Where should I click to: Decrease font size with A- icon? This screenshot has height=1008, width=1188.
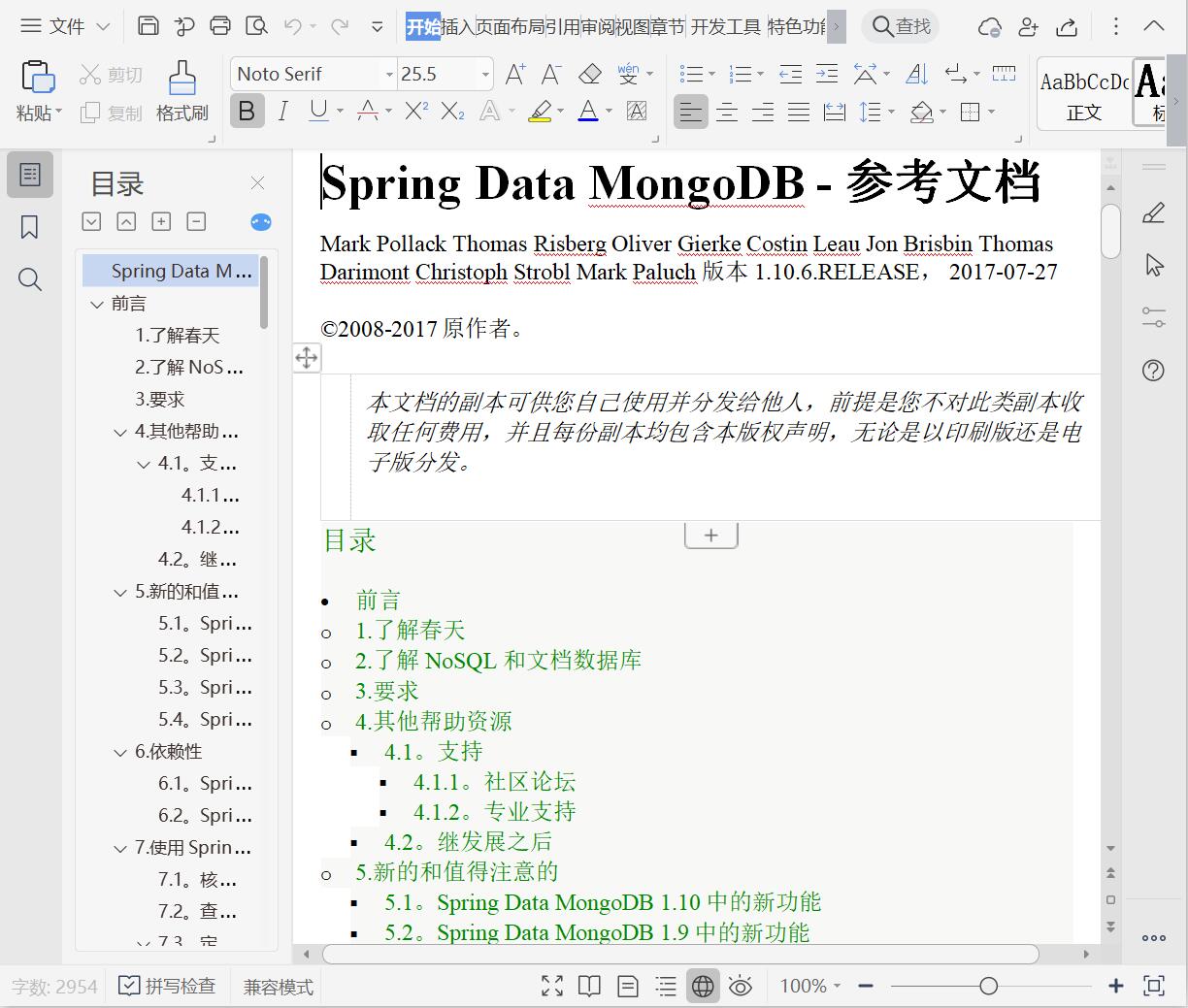click(551, 74)
